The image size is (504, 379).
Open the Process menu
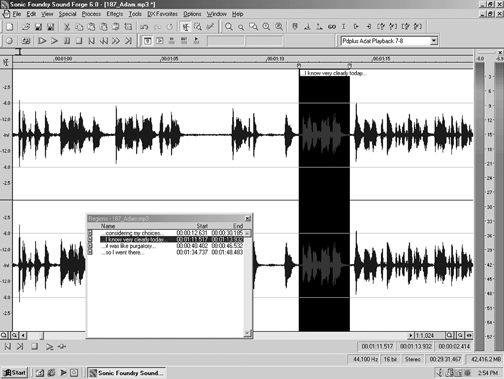[x=91, y=14]
